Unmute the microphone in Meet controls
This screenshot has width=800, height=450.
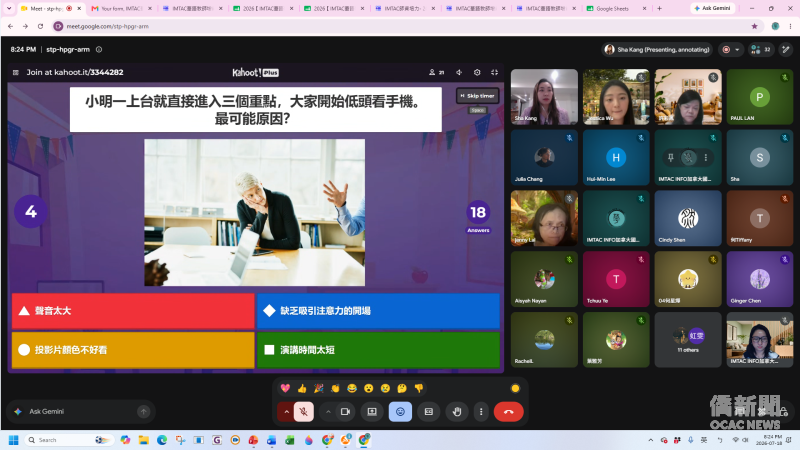click(304, 412)
